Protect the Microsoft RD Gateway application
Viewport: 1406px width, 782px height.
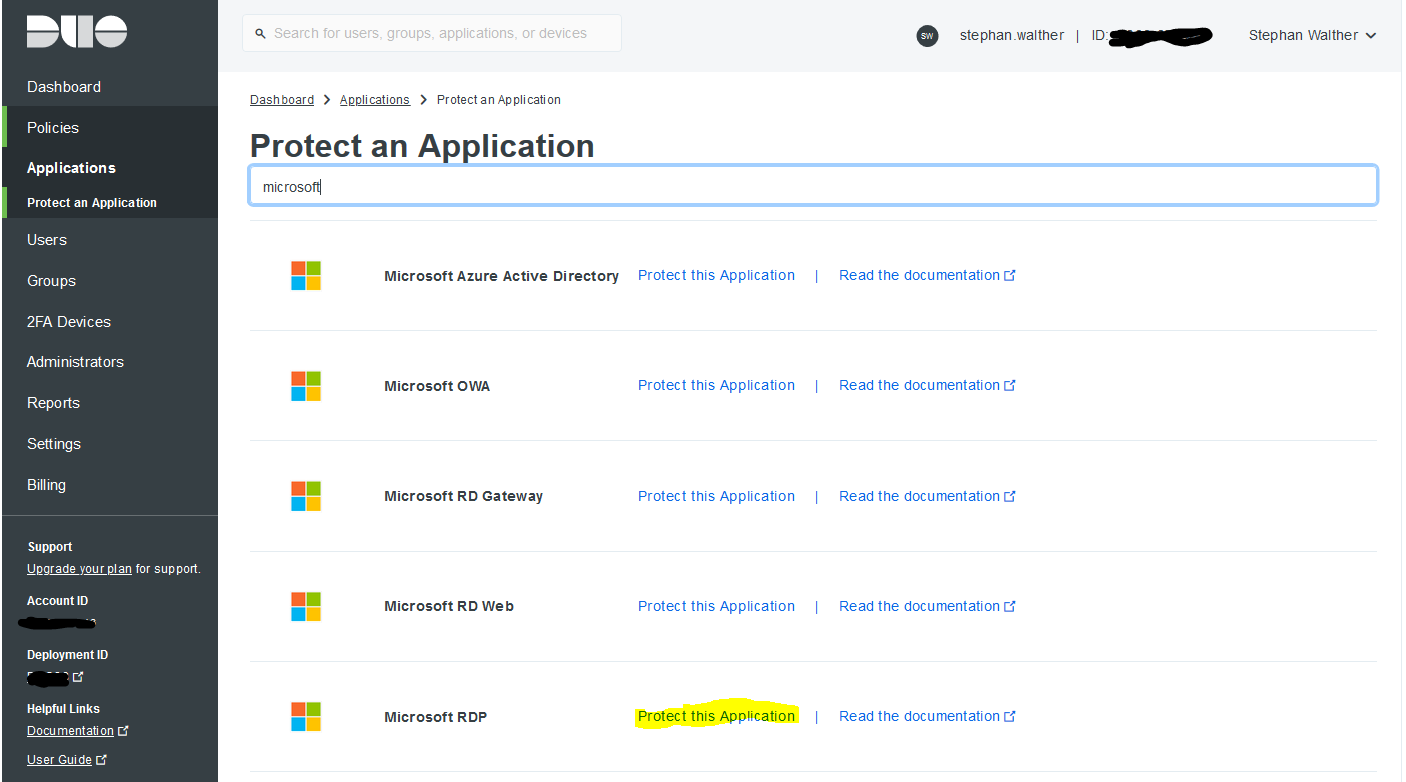[x=716, y=496]
